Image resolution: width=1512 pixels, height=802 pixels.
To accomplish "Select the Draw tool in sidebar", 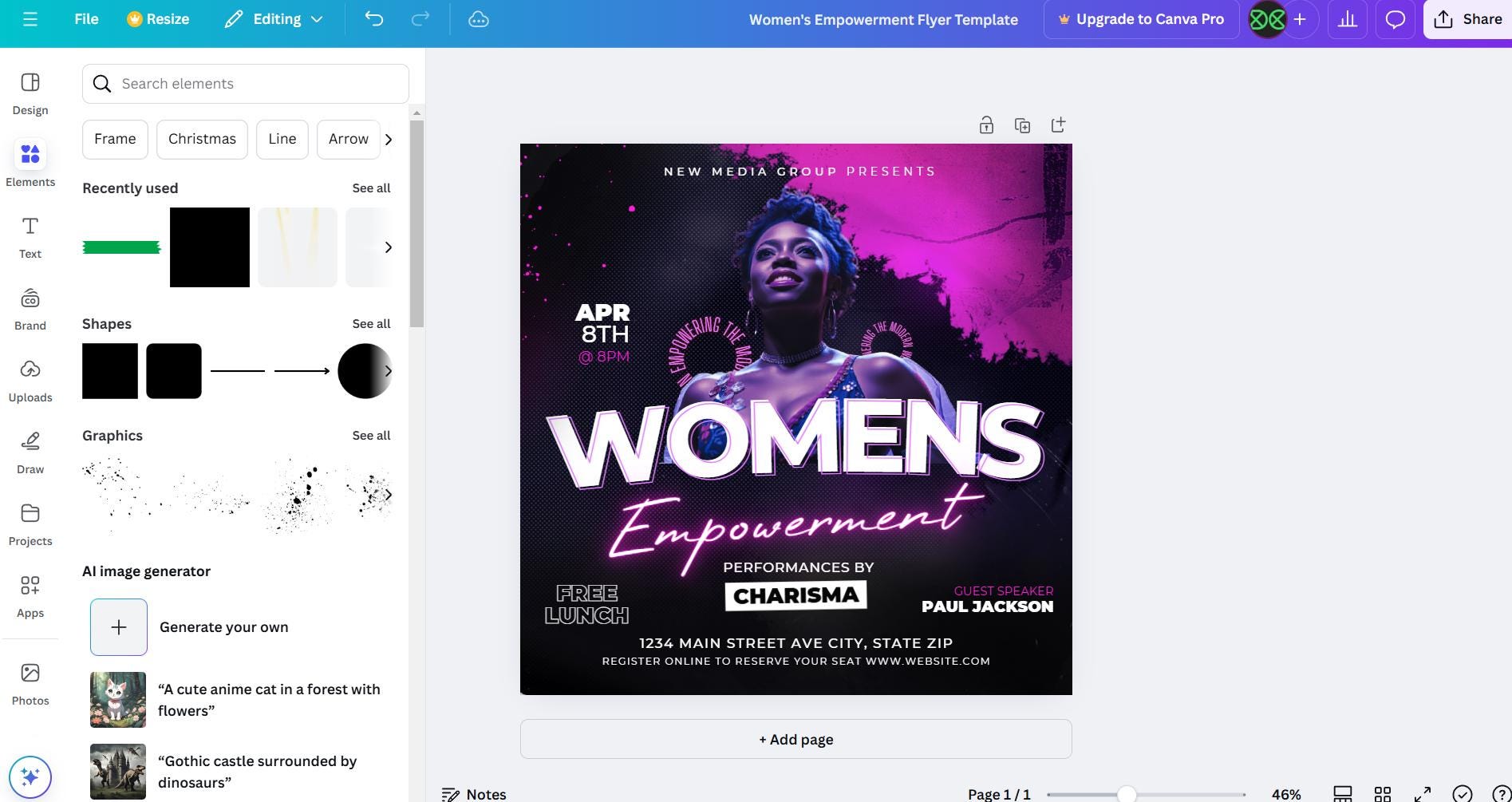I will click(30, 451).
